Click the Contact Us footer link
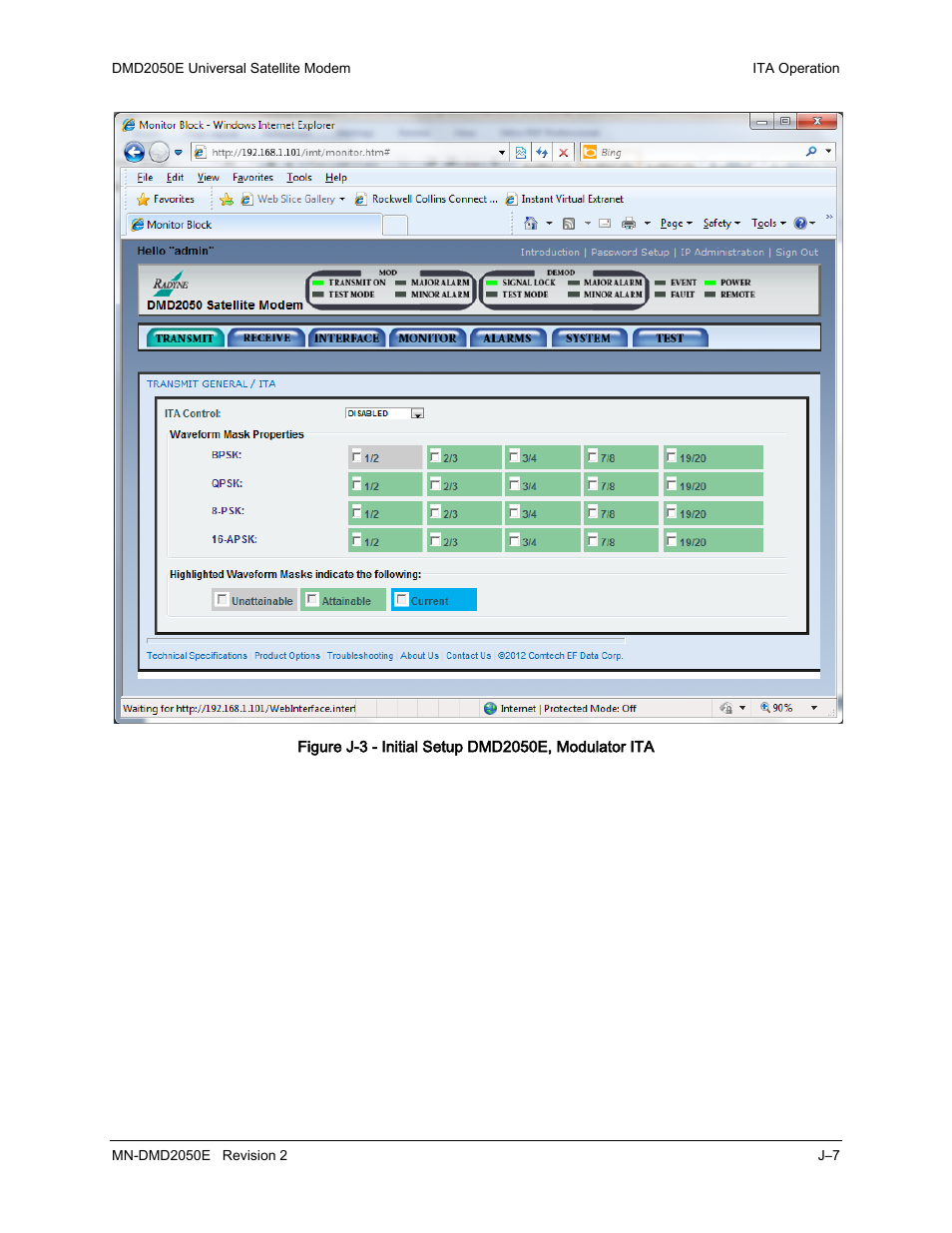The width and height of the screenshot is (952, 1233). click(468, 656)
